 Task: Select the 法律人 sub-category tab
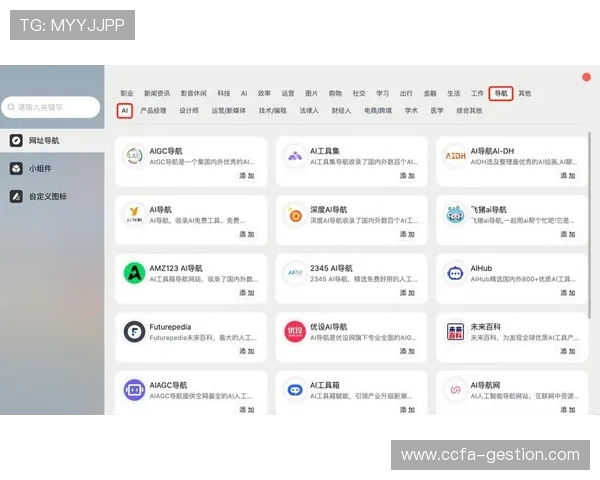pyautogui.click(x=309, y=111)
